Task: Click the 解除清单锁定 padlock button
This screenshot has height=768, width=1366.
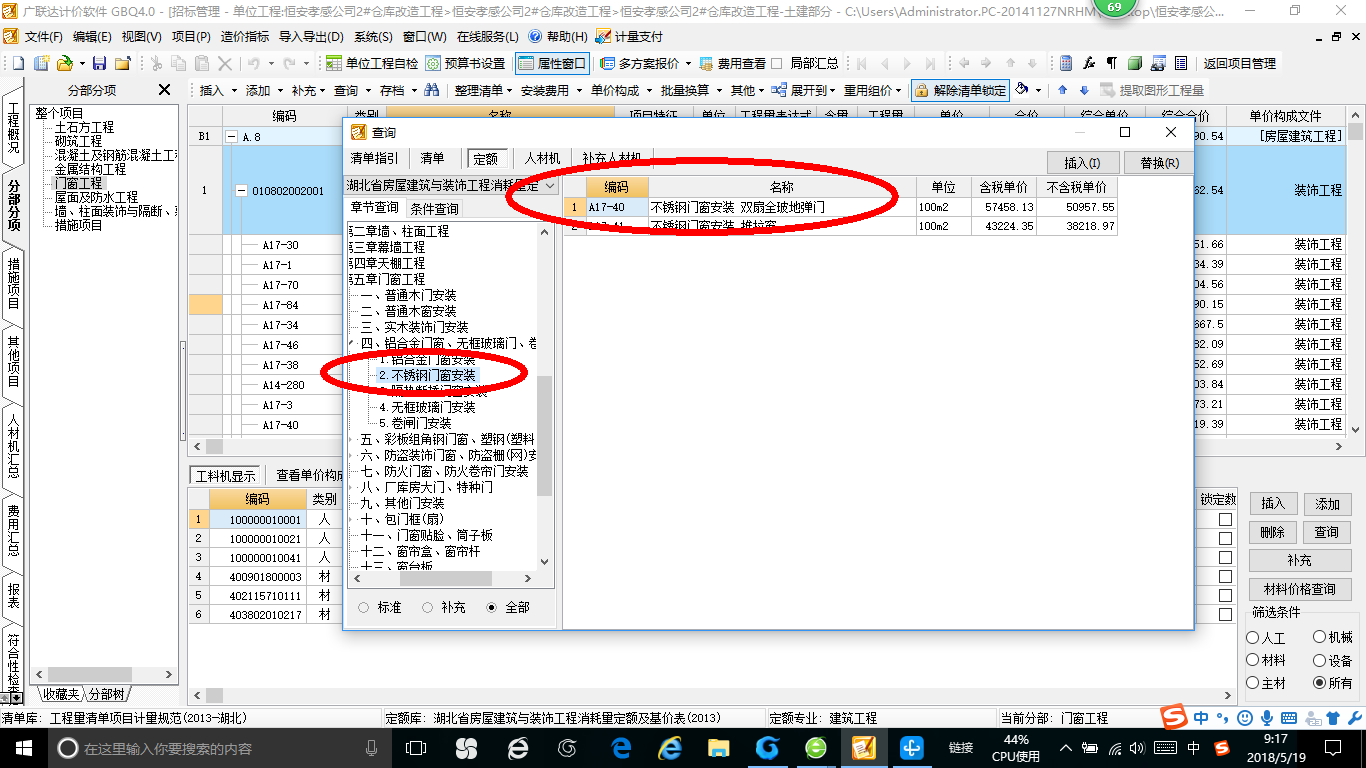Action: (960, 90)
